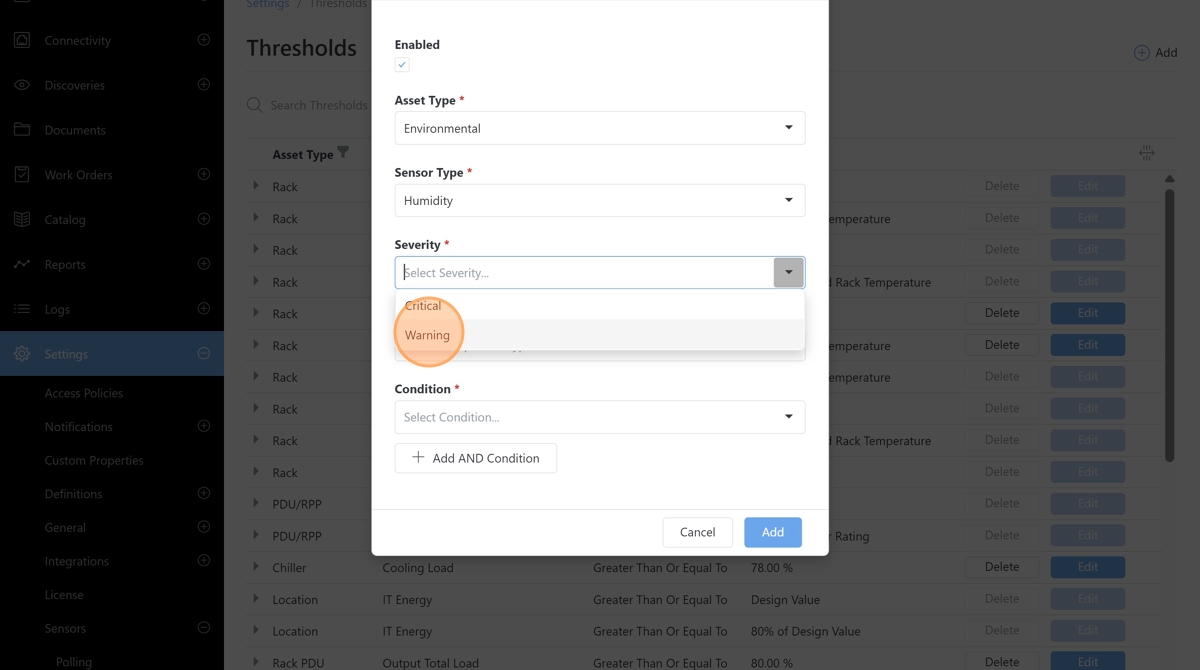The image size is (1200, 670).
Task: Click the Connectivity sidebar icon
Action: 22,40
